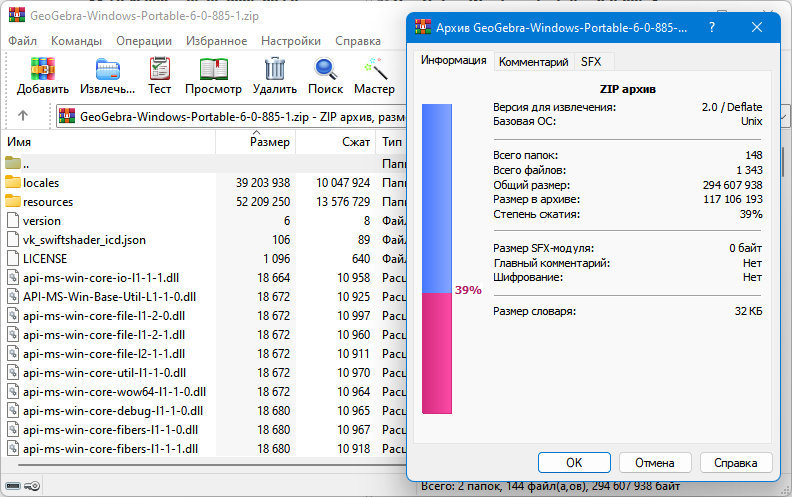This screenshot has width=792, height=497.
Task: Click the api-ms-win-core-wow64-l1-1-0.dll file icon
Action: (x=13, y=391)
